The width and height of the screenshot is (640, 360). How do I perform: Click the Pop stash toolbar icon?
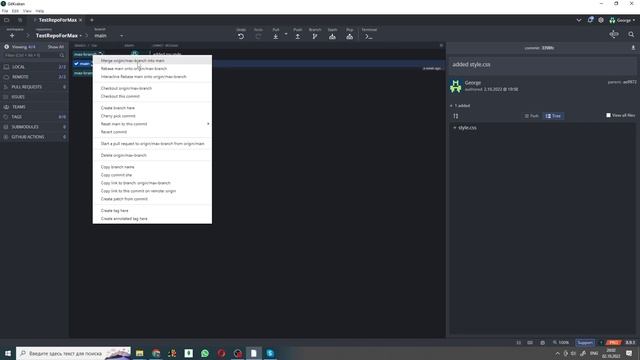point(350,36)
